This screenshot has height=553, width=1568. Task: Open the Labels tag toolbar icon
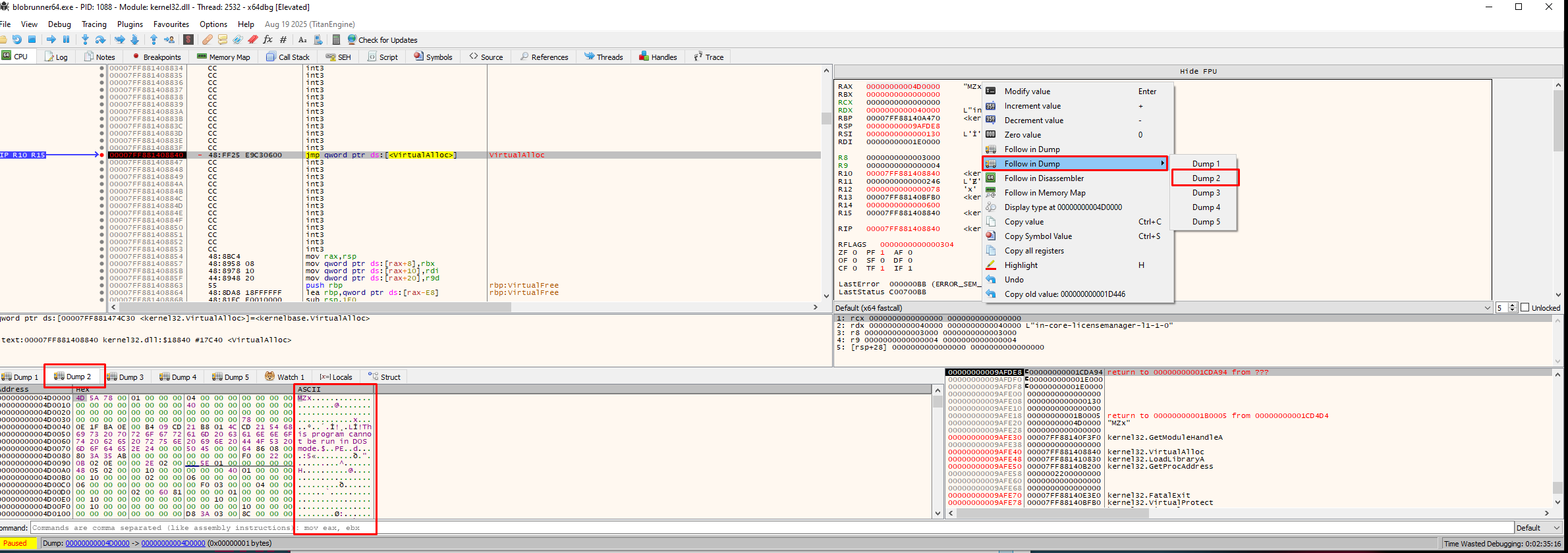(x=238, y=39)
